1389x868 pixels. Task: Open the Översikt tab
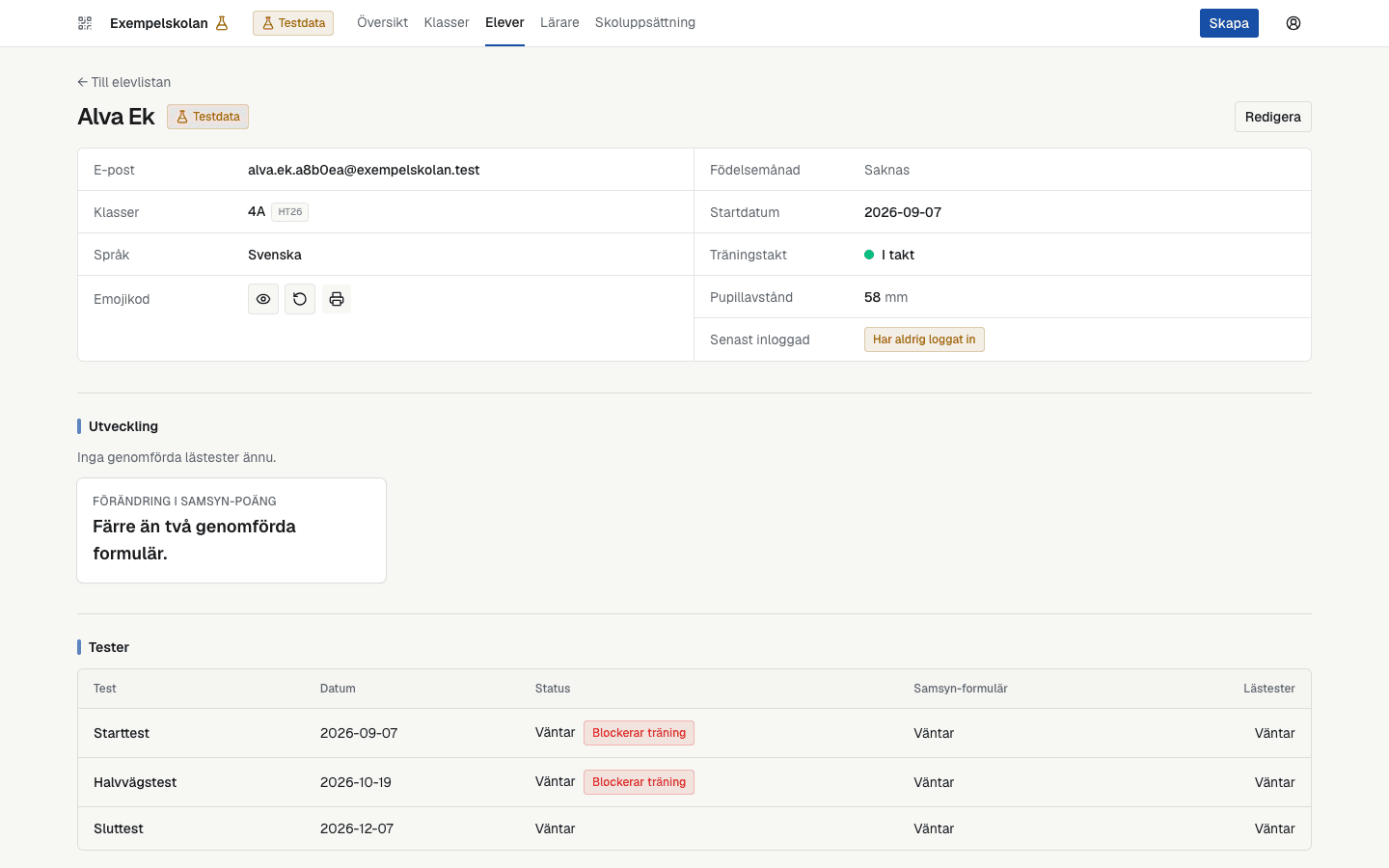tap(382, 22)
